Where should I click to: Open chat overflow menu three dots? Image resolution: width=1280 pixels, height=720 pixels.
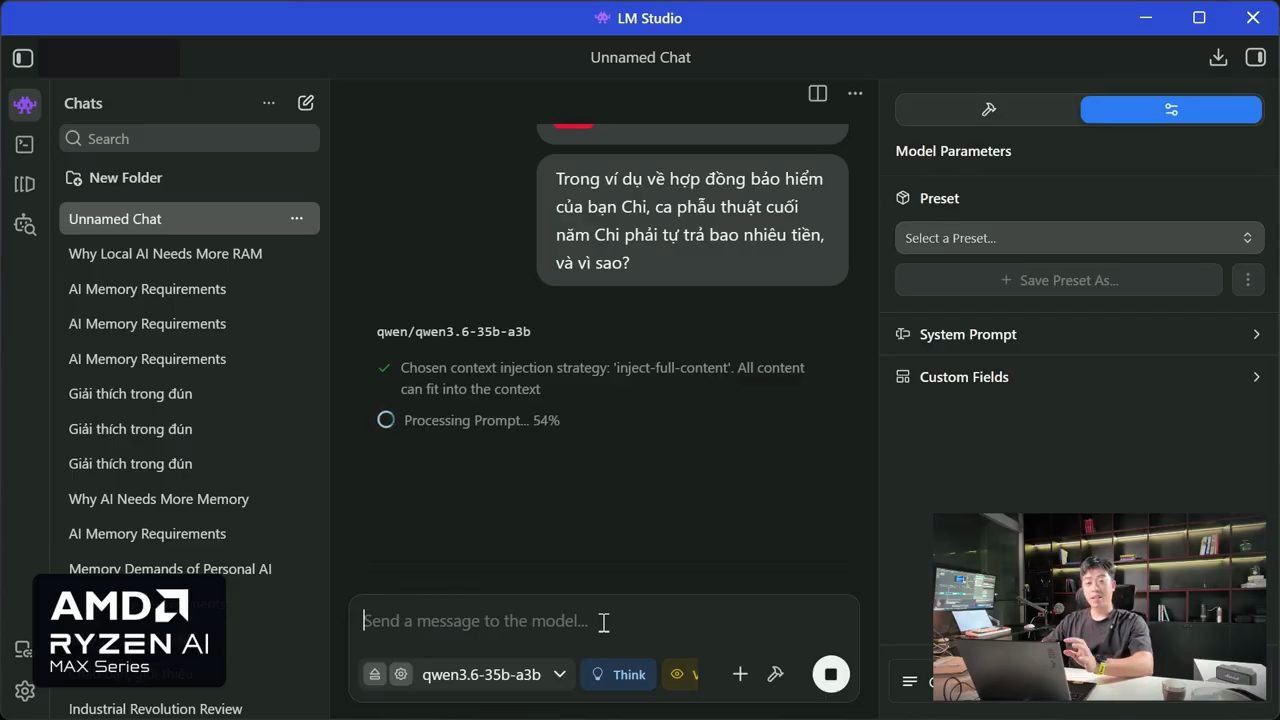(855, 93)
